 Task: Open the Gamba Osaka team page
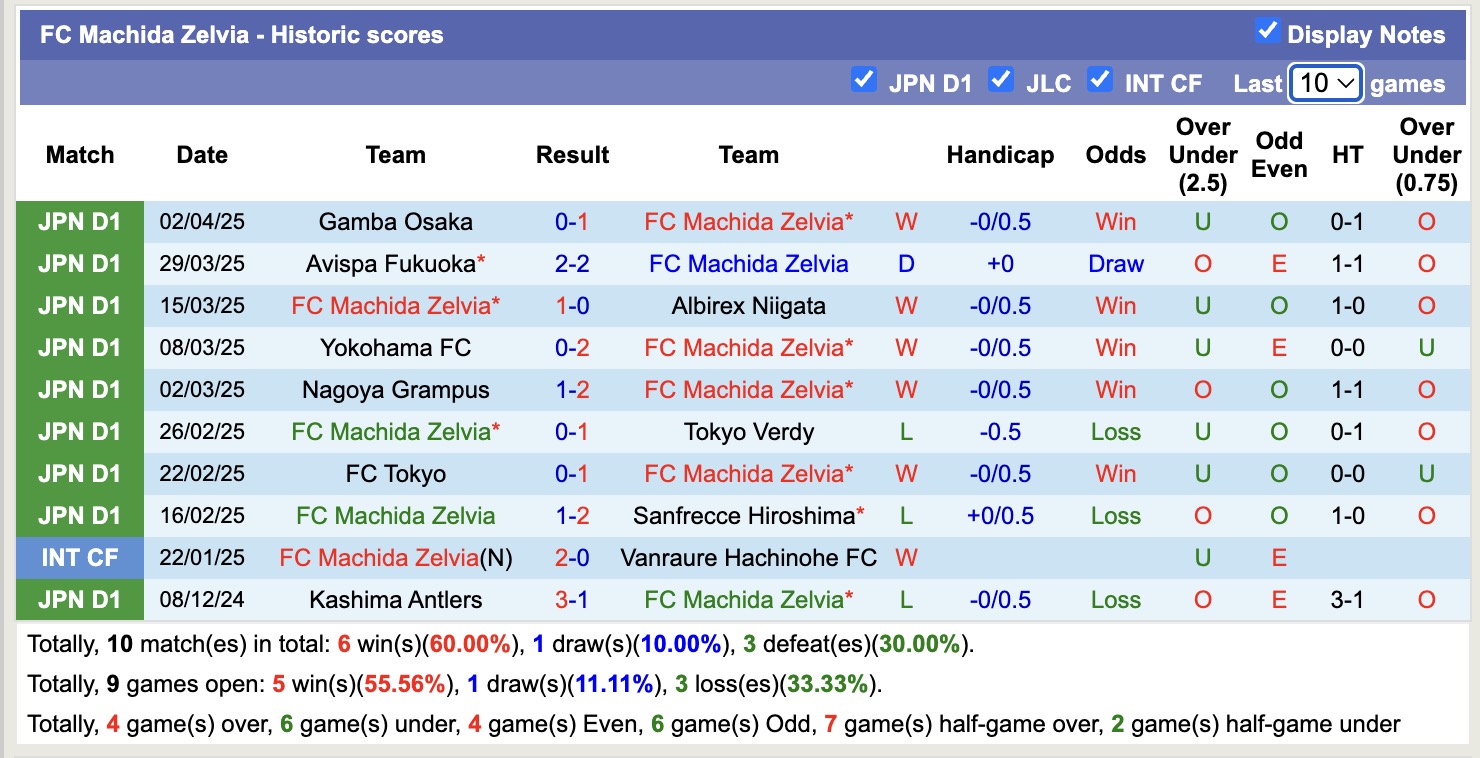tap(395, 222)
